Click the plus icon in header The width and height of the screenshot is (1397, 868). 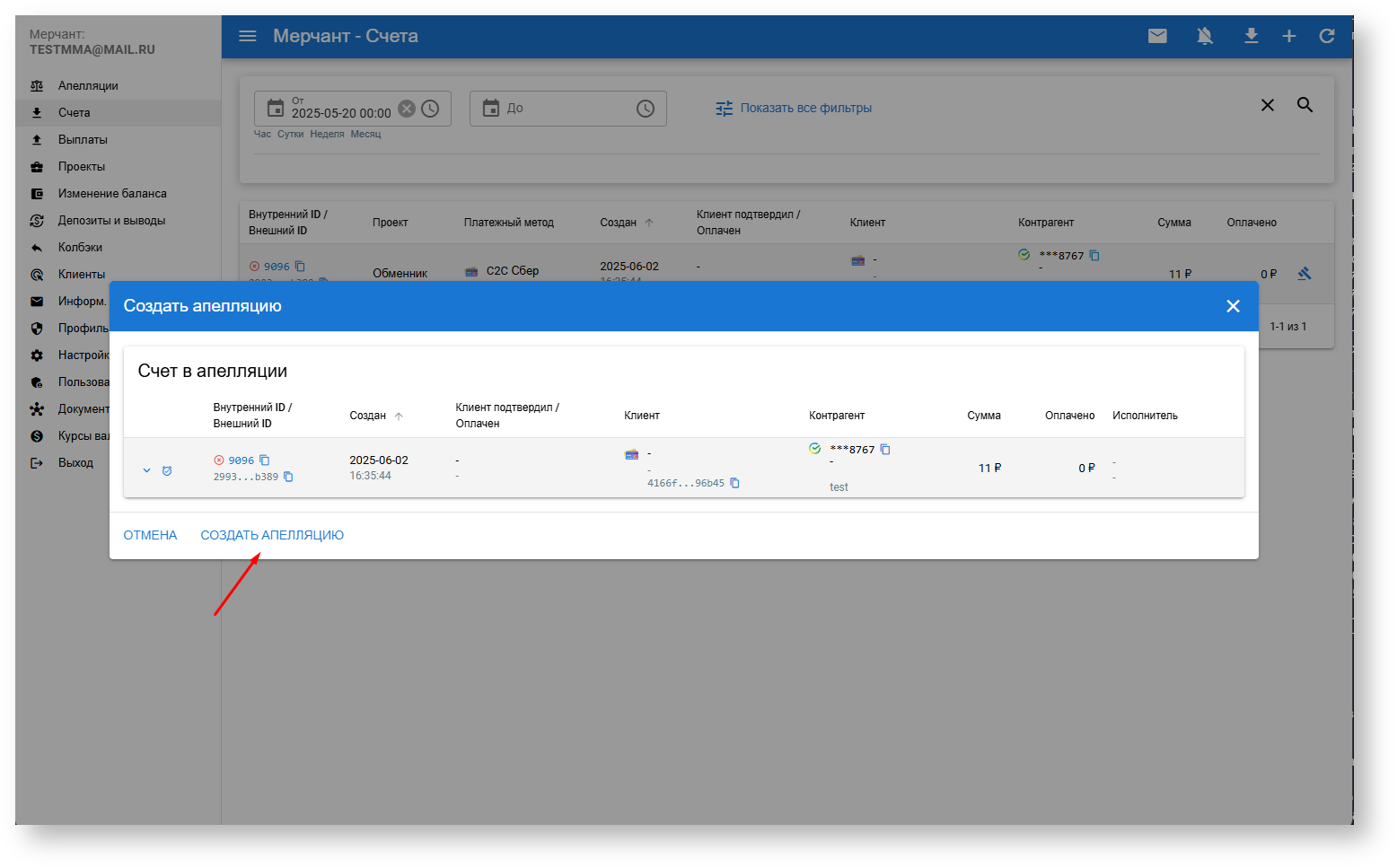click(x=1288, y=36)
